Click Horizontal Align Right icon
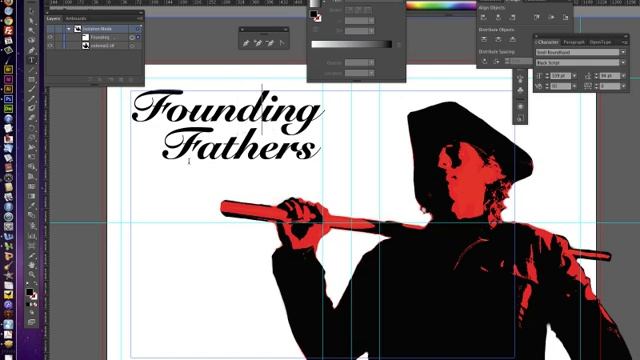The height and width of the screenshot is (360, 640). [x=512, y=17]
